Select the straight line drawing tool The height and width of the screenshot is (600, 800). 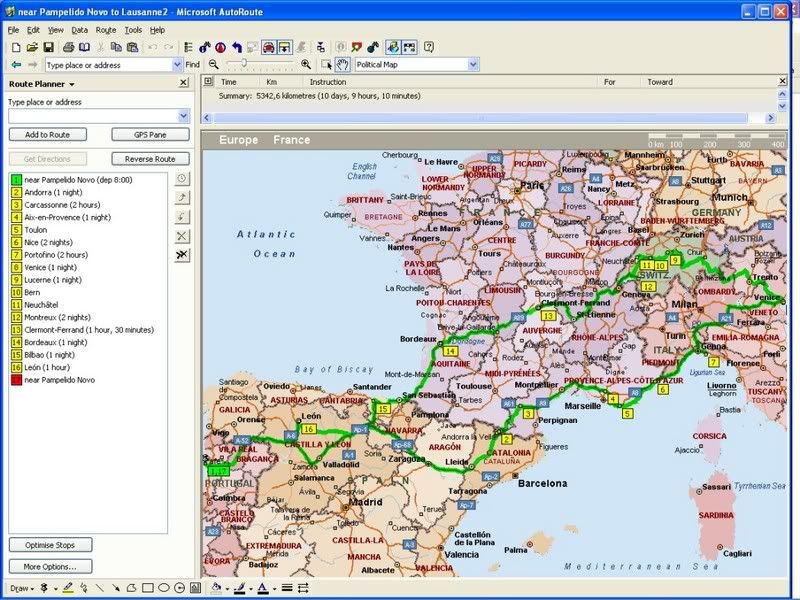(99, 588)
